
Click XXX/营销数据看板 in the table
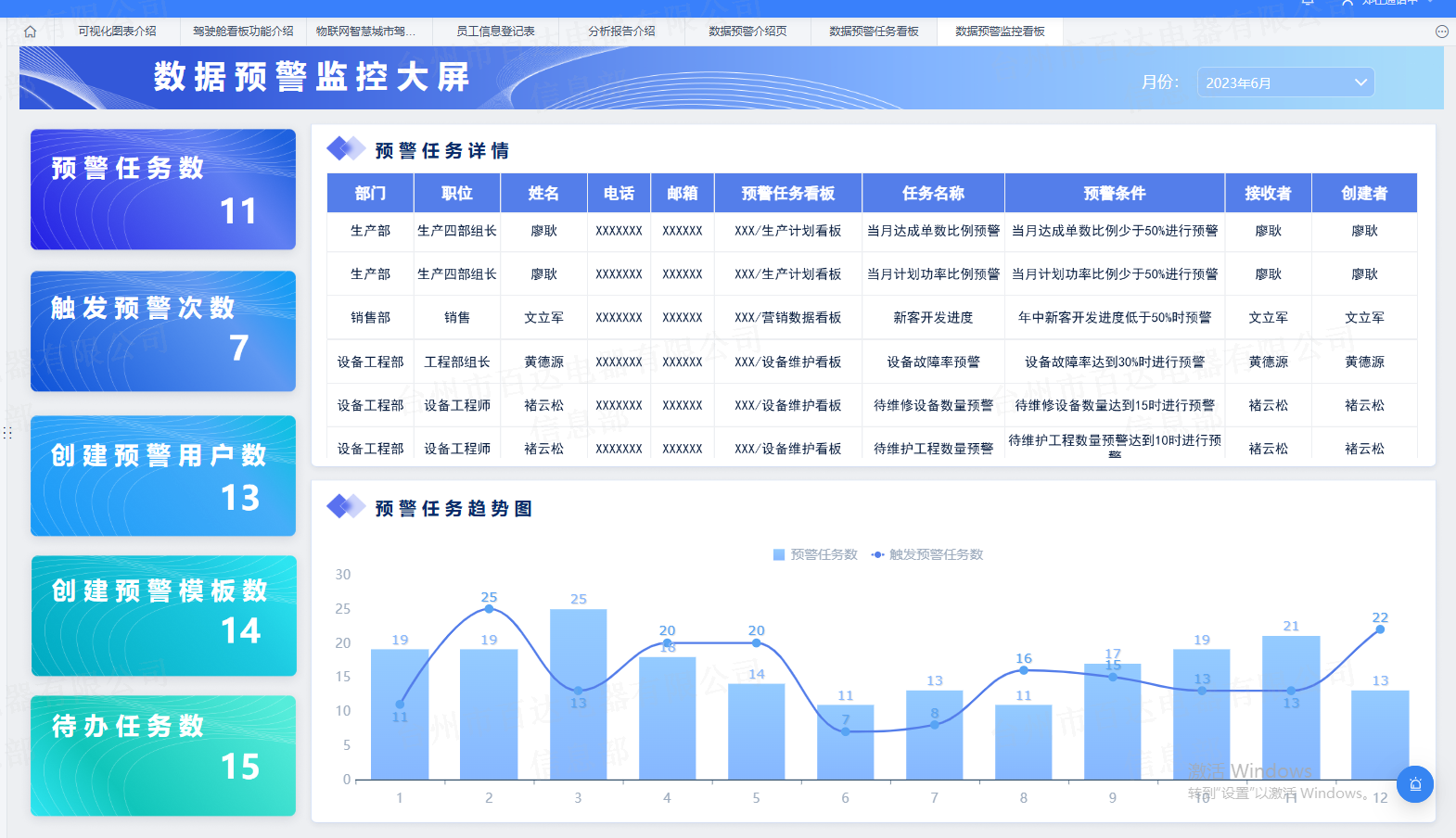[787, 318]
